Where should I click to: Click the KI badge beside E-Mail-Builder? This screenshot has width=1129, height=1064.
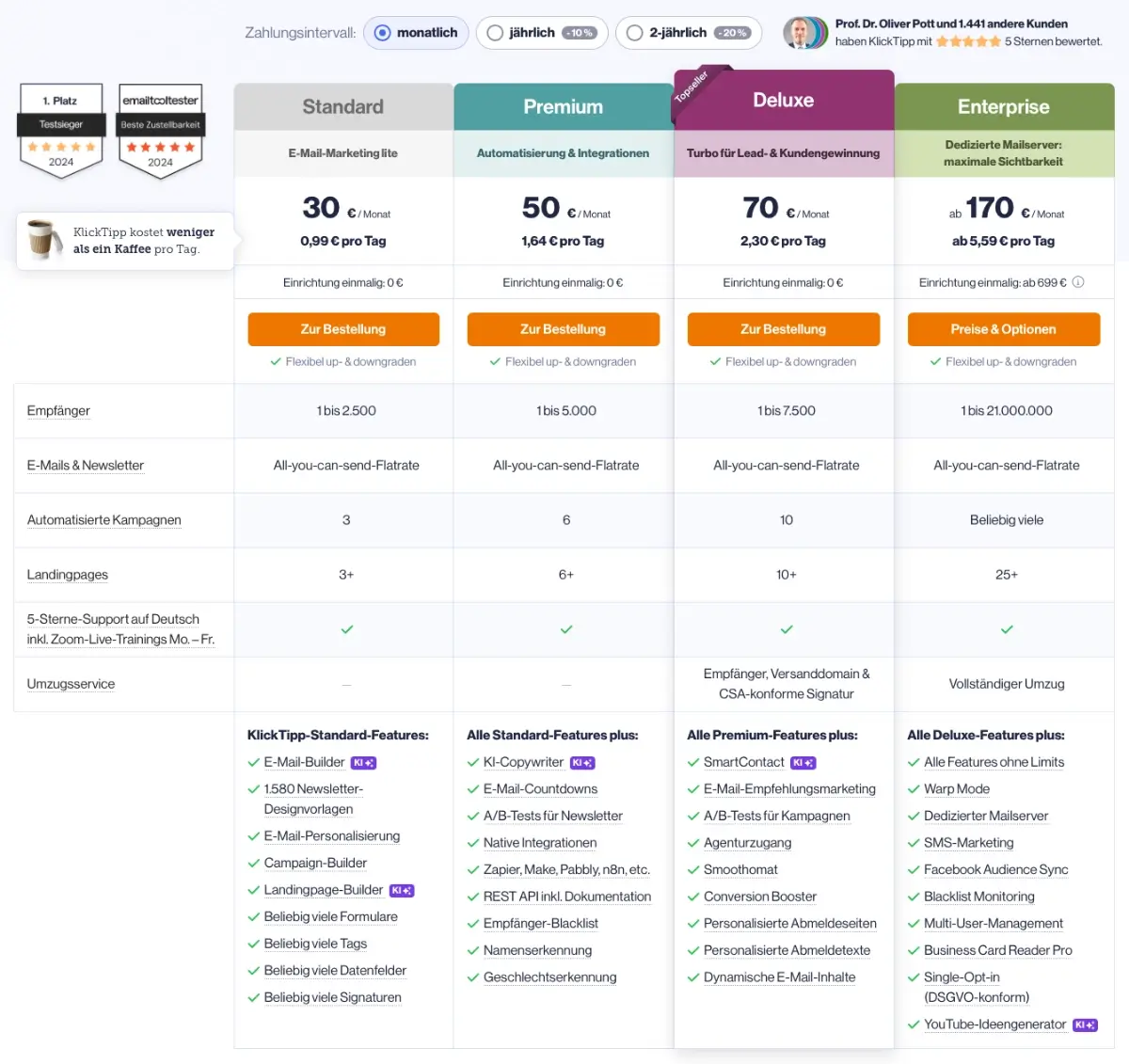[x=363, y=763]
